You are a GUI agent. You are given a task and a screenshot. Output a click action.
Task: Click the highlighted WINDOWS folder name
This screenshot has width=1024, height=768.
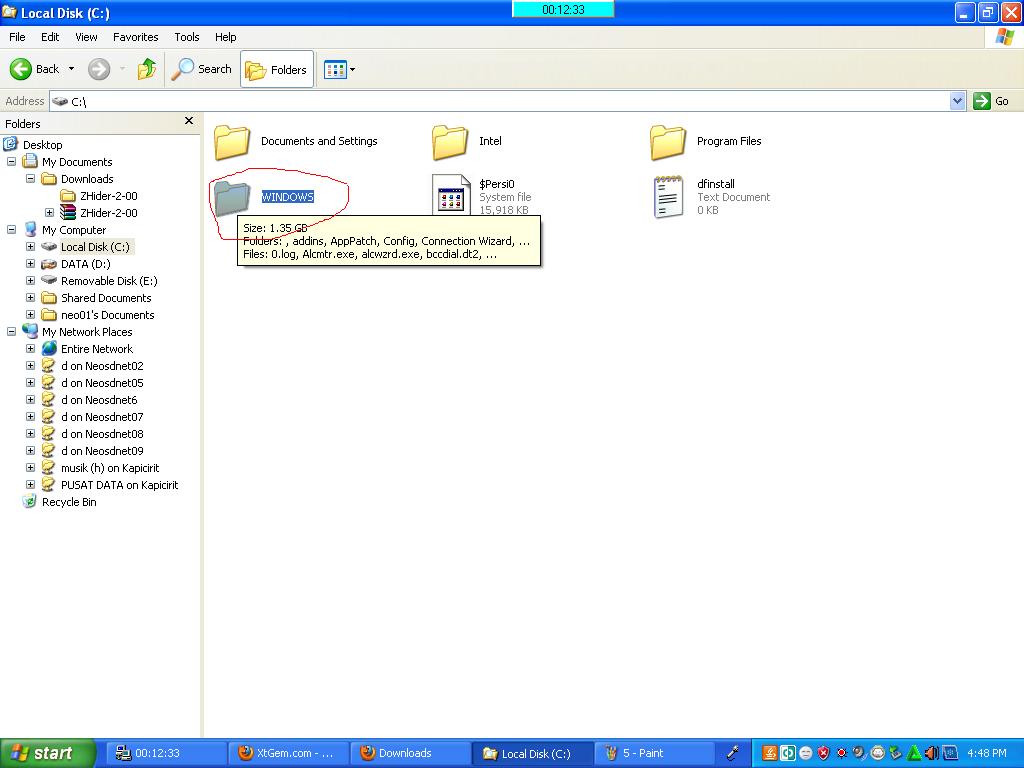[x=287, y=197]
